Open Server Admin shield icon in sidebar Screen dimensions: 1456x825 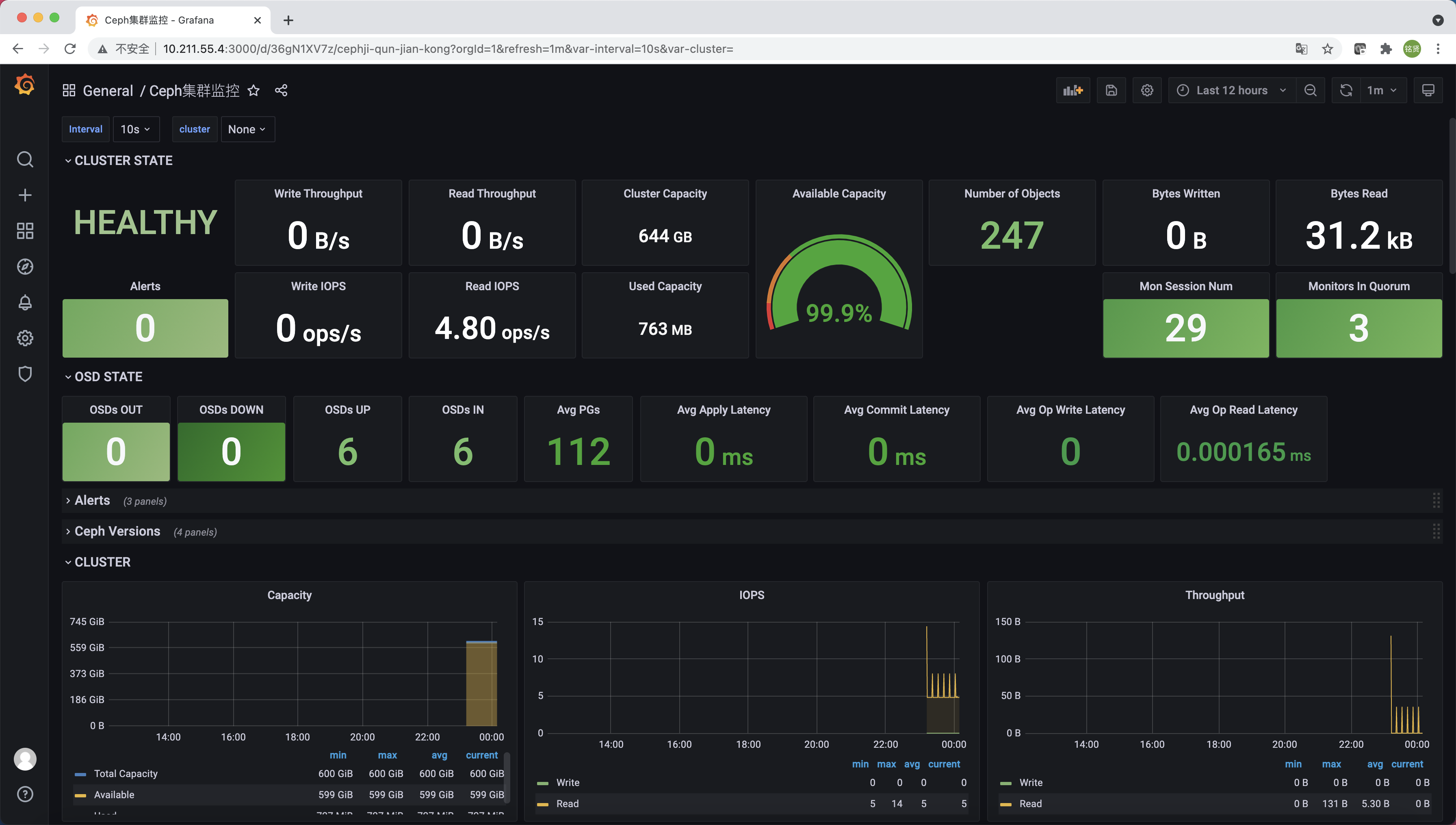(x=25, y=374)
